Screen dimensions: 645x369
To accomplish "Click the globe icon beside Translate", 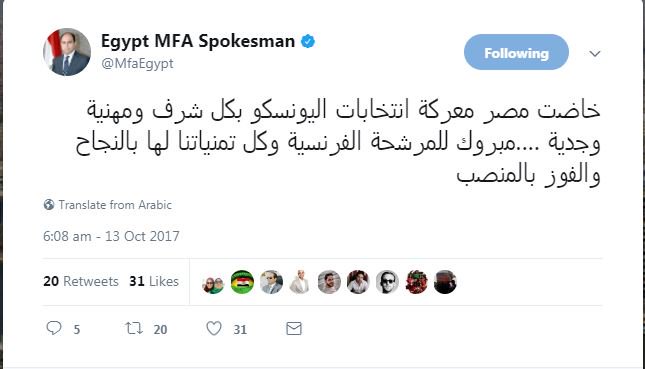I will coord(49,204).
